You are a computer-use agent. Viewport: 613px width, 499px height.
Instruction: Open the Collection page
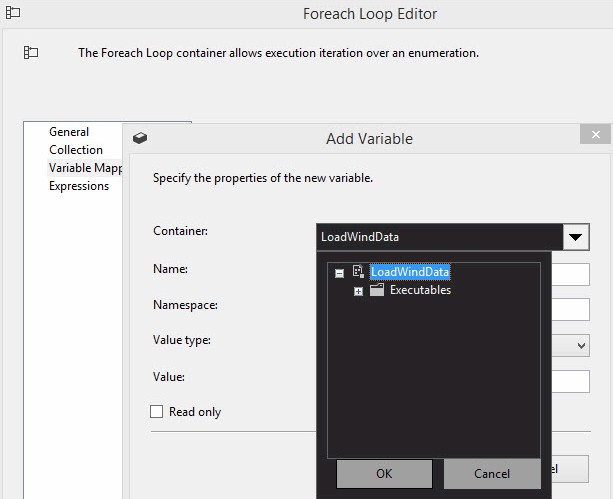pos(76,150)
